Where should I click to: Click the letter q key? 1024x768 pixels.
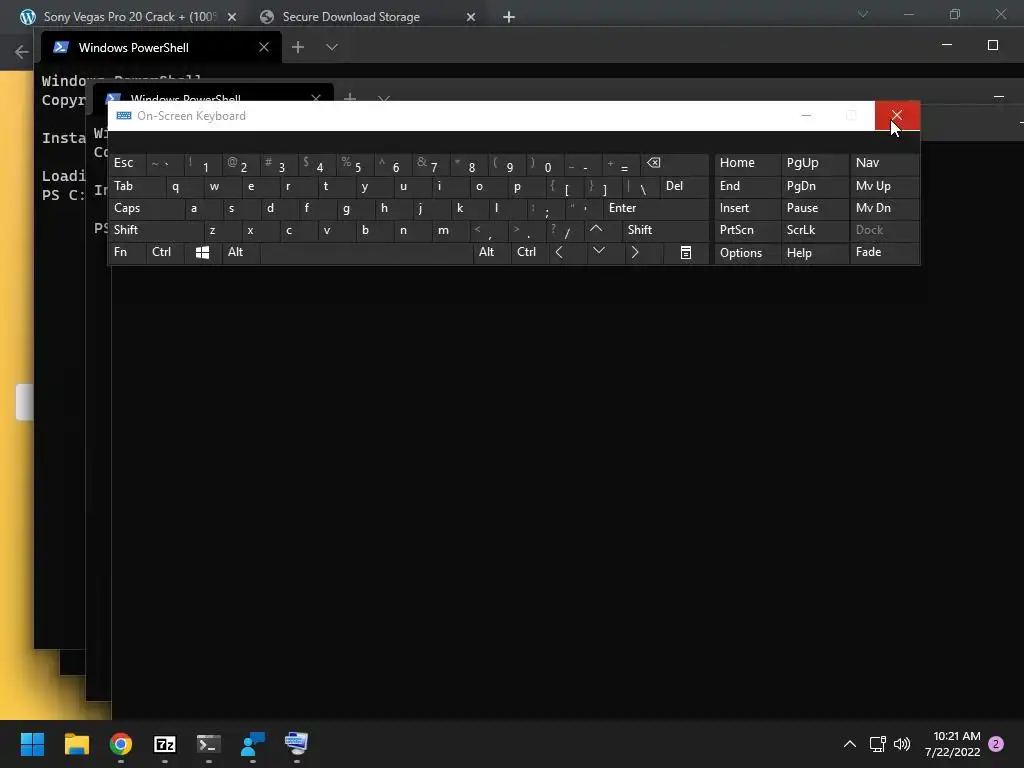coord(184,187)
